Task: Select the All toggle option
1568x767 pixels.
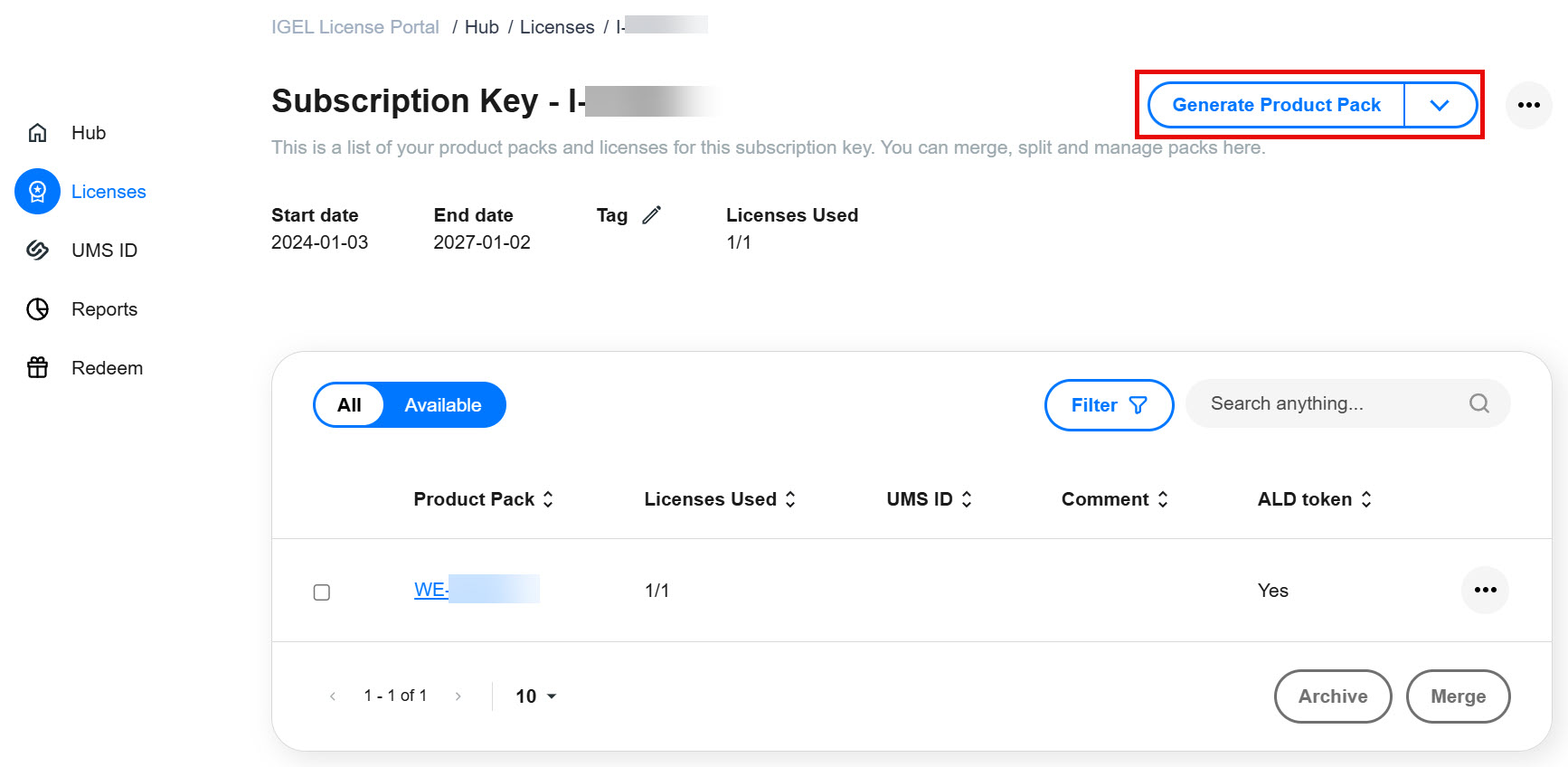Action: 349,404
